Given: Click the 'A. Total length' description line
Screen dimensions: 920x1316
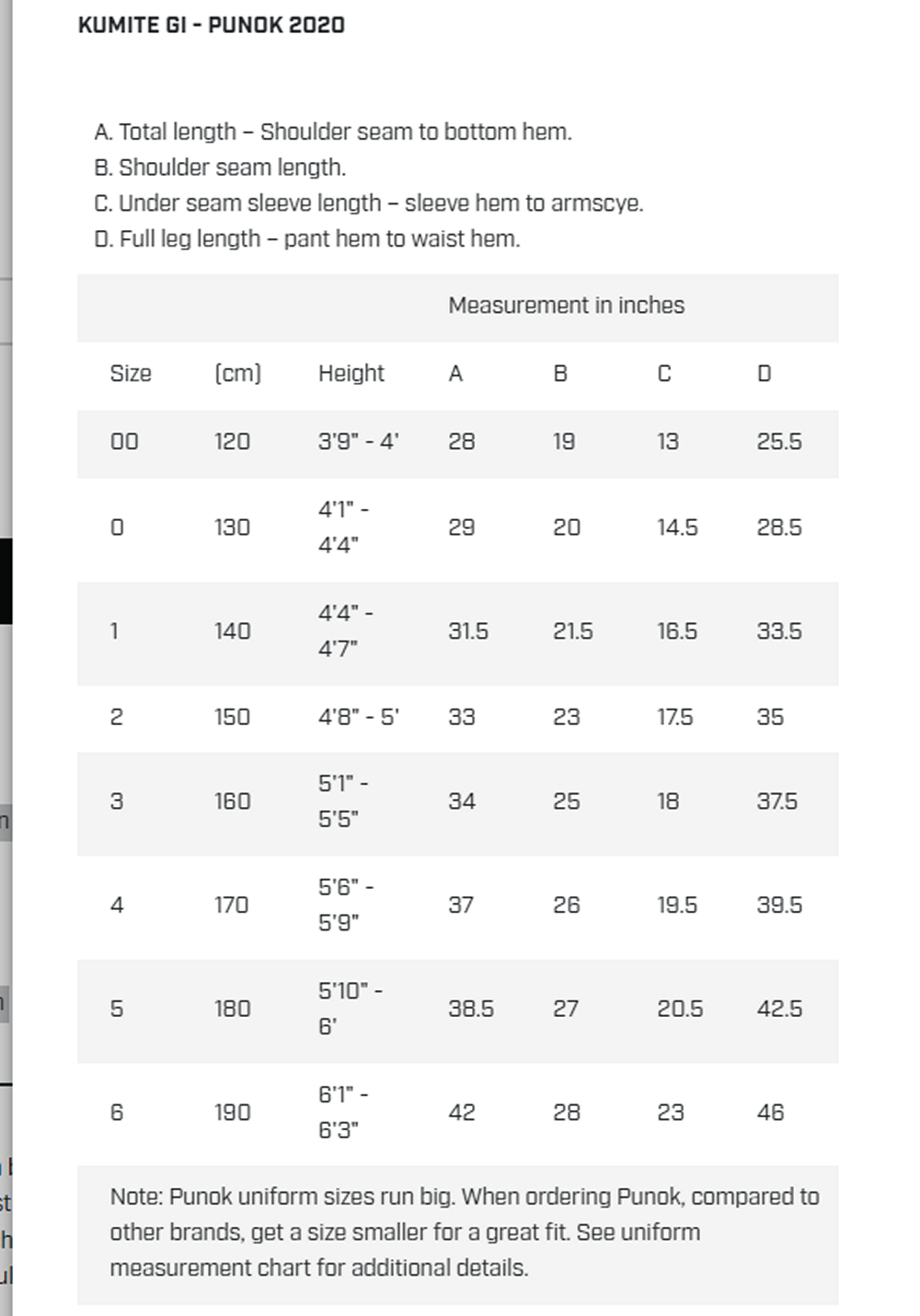Looking at the screenshot, I should click(332, 132).
